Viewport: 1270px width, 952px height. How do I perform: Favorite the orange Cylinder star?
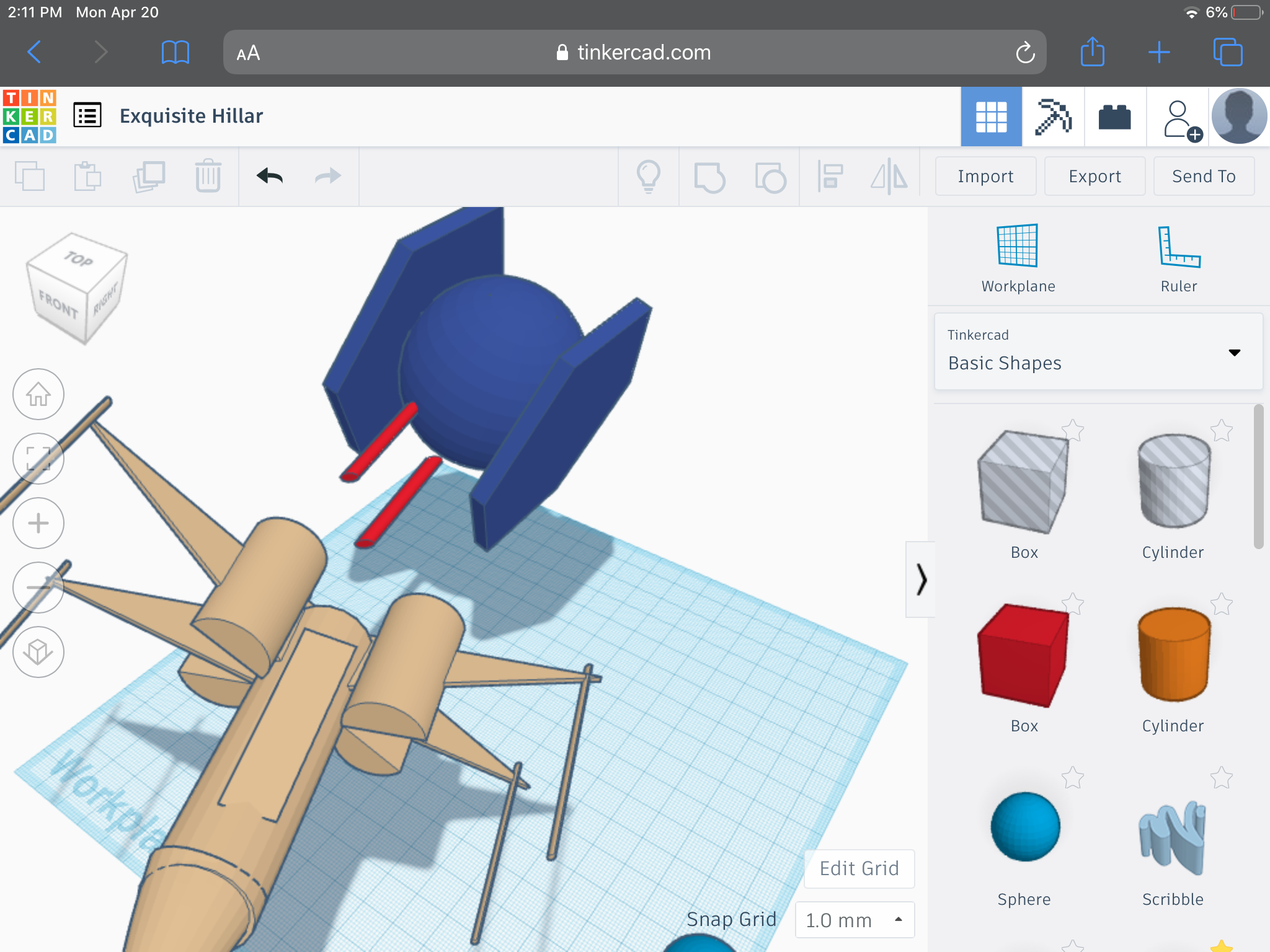click(x=1221, y=604)
